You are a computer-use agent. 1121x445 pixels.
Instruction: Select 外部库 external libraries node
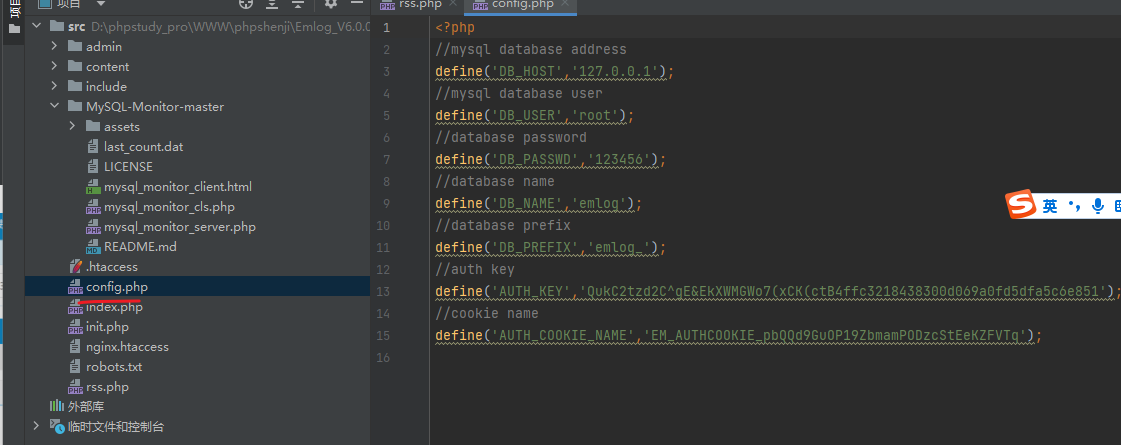[x=86, y=406]
